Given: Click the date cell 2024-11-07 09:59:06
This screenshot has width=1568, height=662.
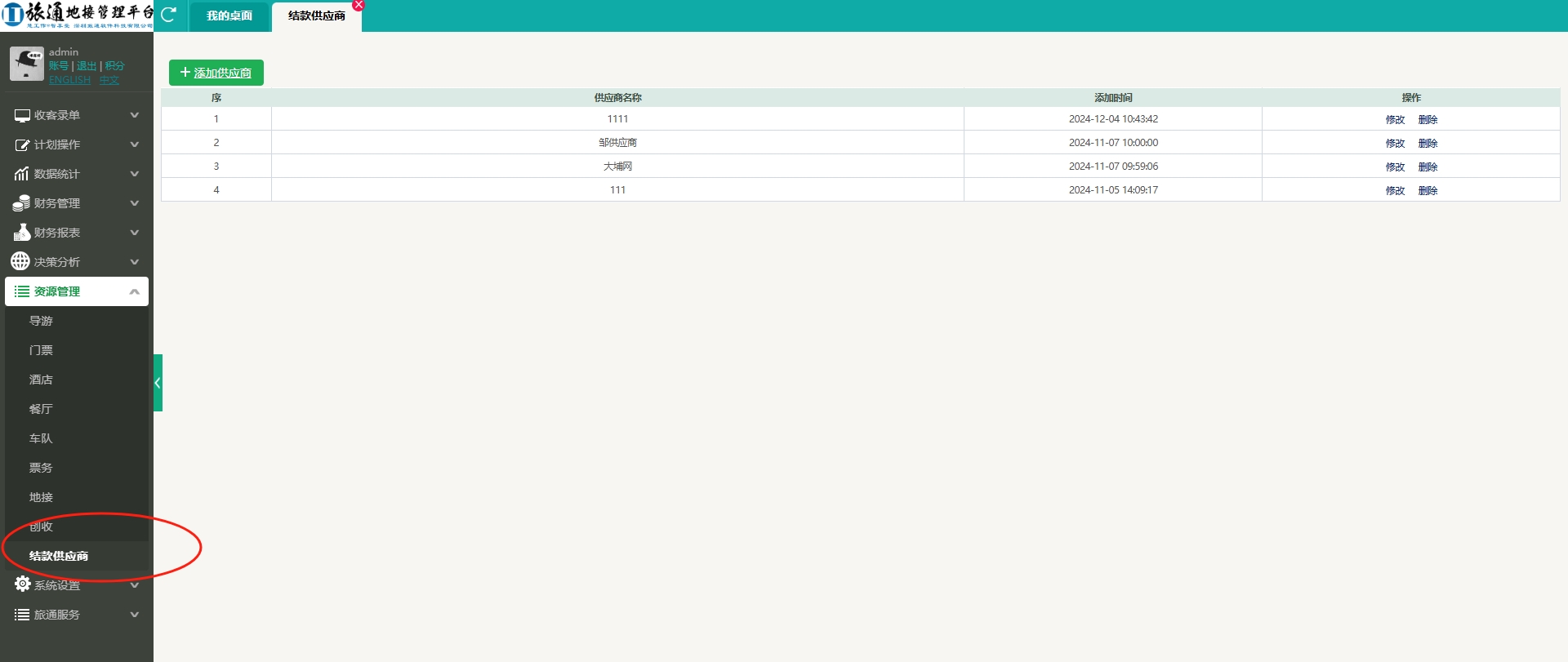Looking at the screenshot, I should click(x=1113, y=167).
